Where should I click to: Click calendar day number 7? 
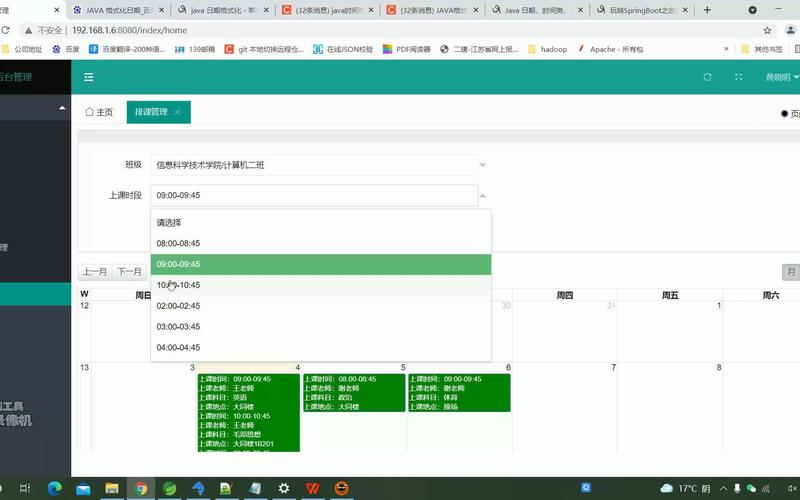click(613, 367)
